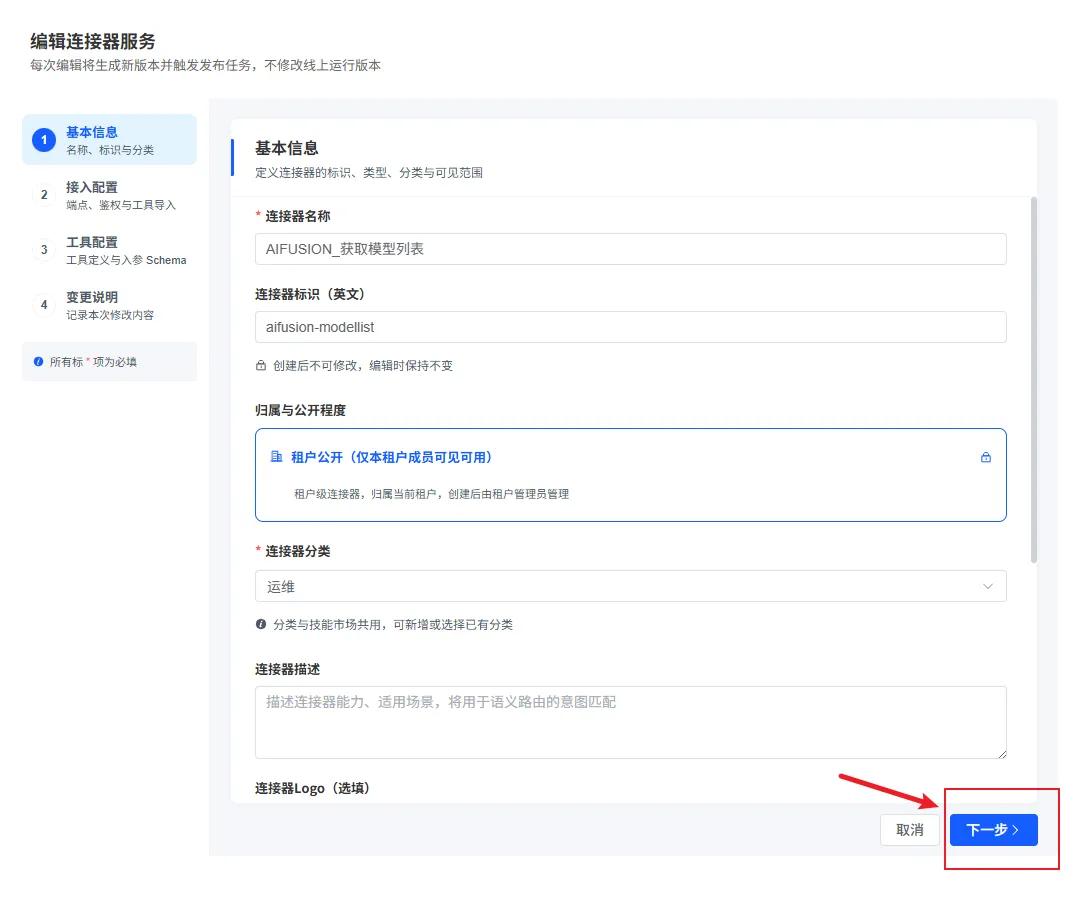The height and width of the screenshot is (909, 1074).
Task: Click the 连接器Logo（选填） label
Action: point(312,788)
